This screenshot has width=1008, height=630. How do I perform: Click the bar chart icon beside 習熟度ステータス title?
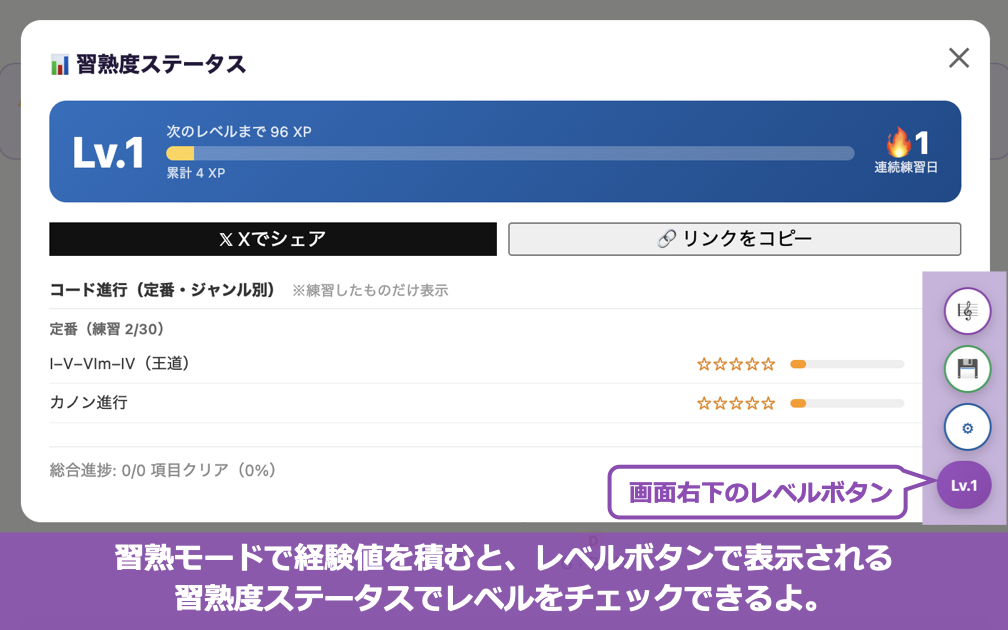(60, 64)
